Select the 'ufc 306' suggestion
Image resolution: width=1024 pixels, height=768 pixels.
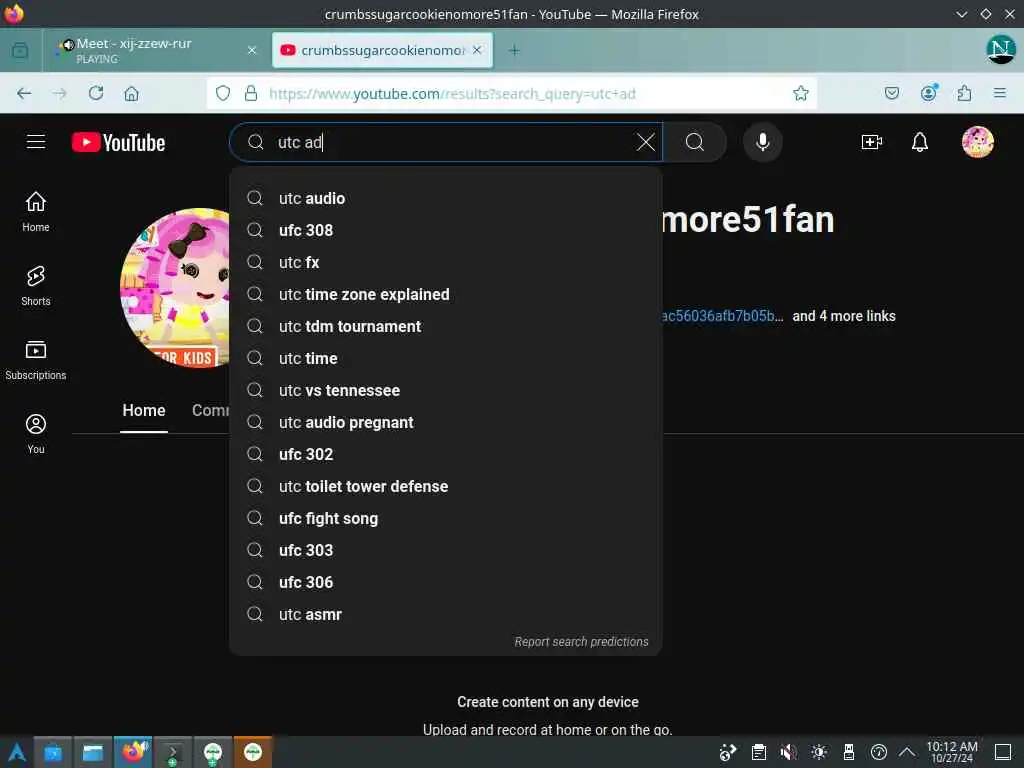(445, 583)
